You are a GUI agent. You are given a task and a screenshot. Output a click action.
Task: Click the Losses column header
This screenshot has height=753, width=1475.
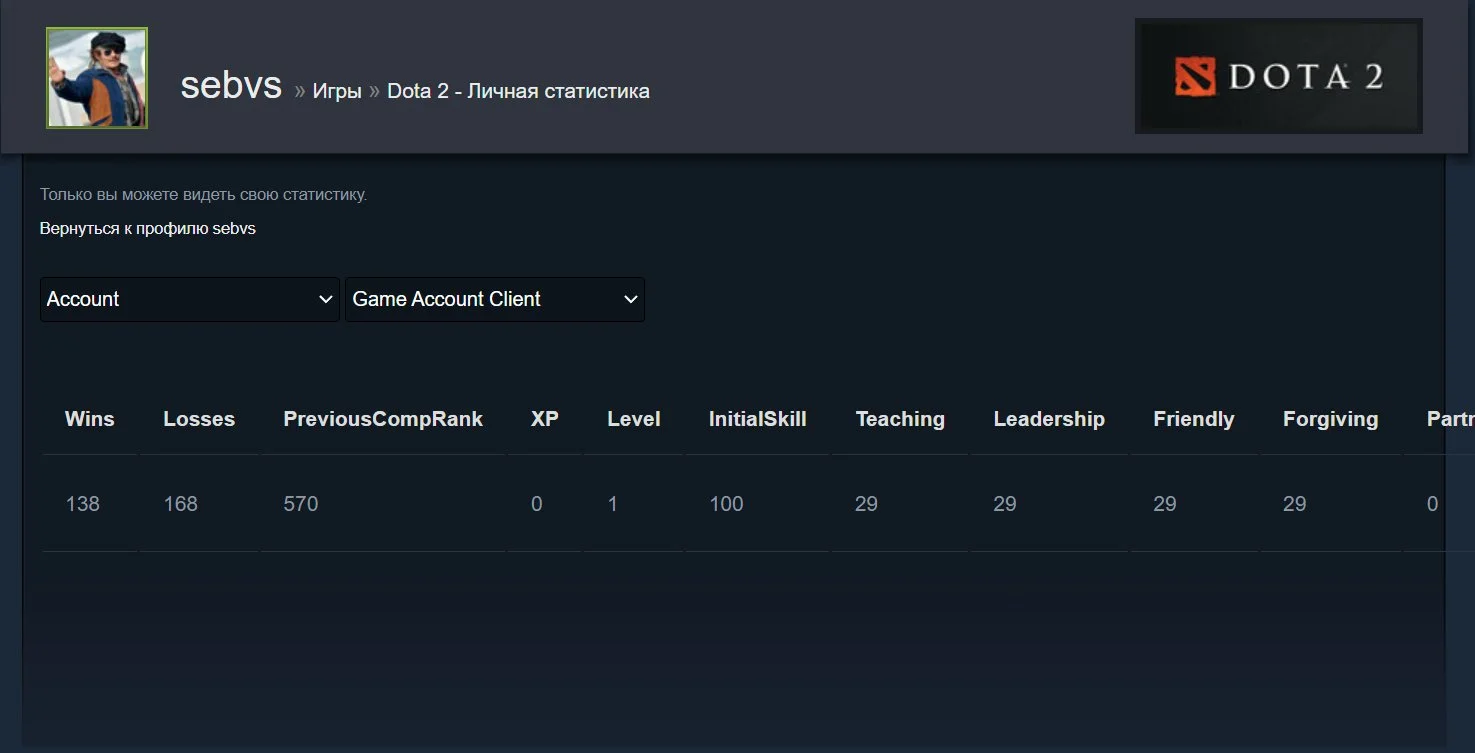[x=199, y=419]
